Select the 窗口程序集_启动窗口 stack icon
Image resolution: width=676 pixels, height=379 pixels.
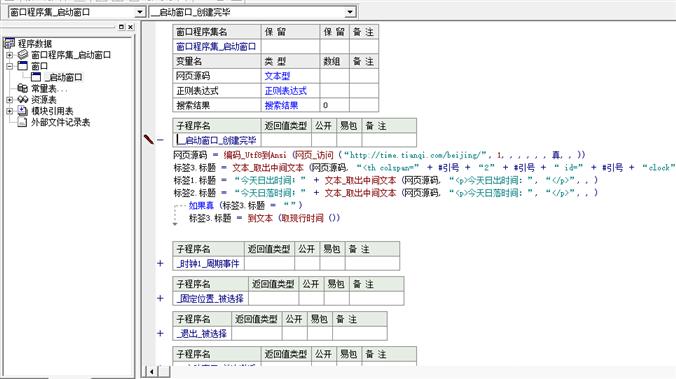click(23, 54)
